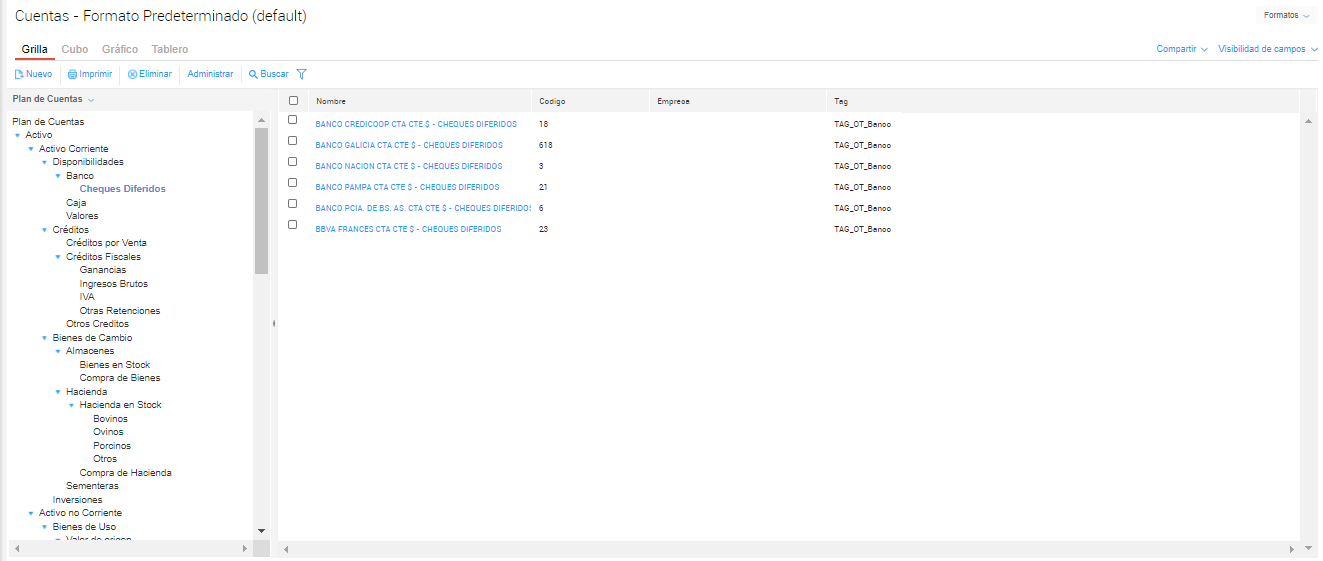
Task: Click the Buscar magnifier icon
Action: (253, 74)
